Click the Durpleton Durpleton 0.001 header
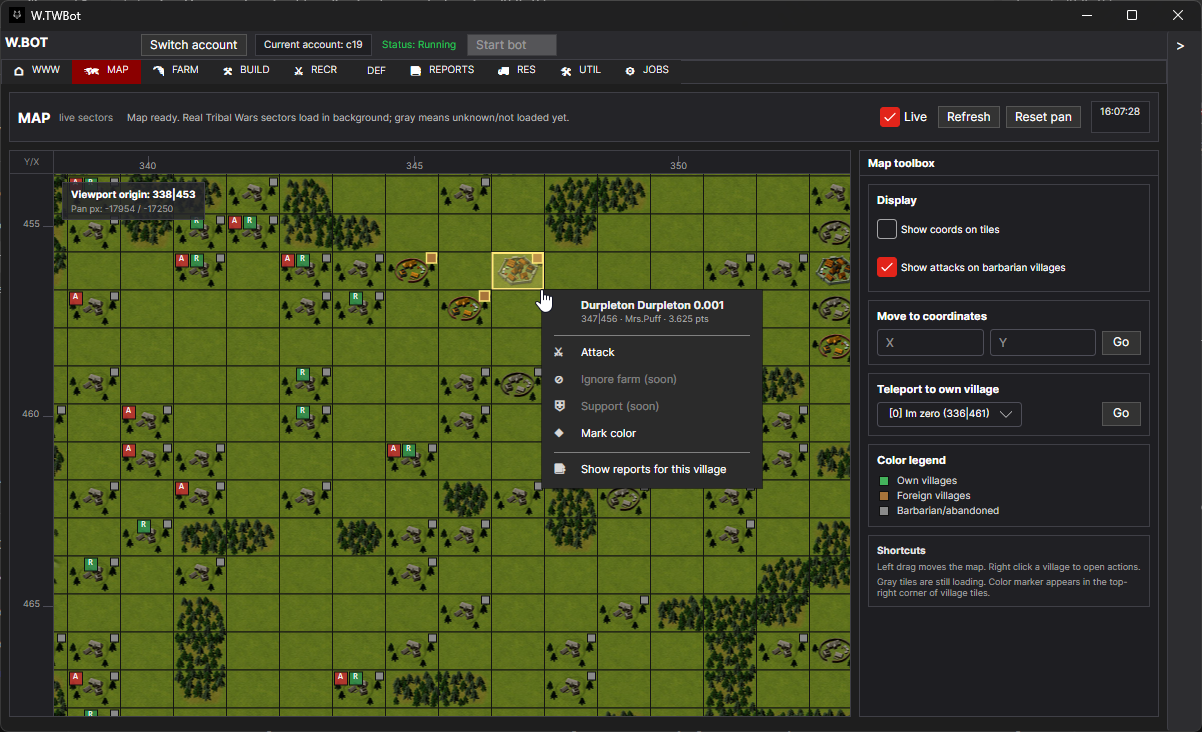1202x732 pixels. [x=652, y=305]
